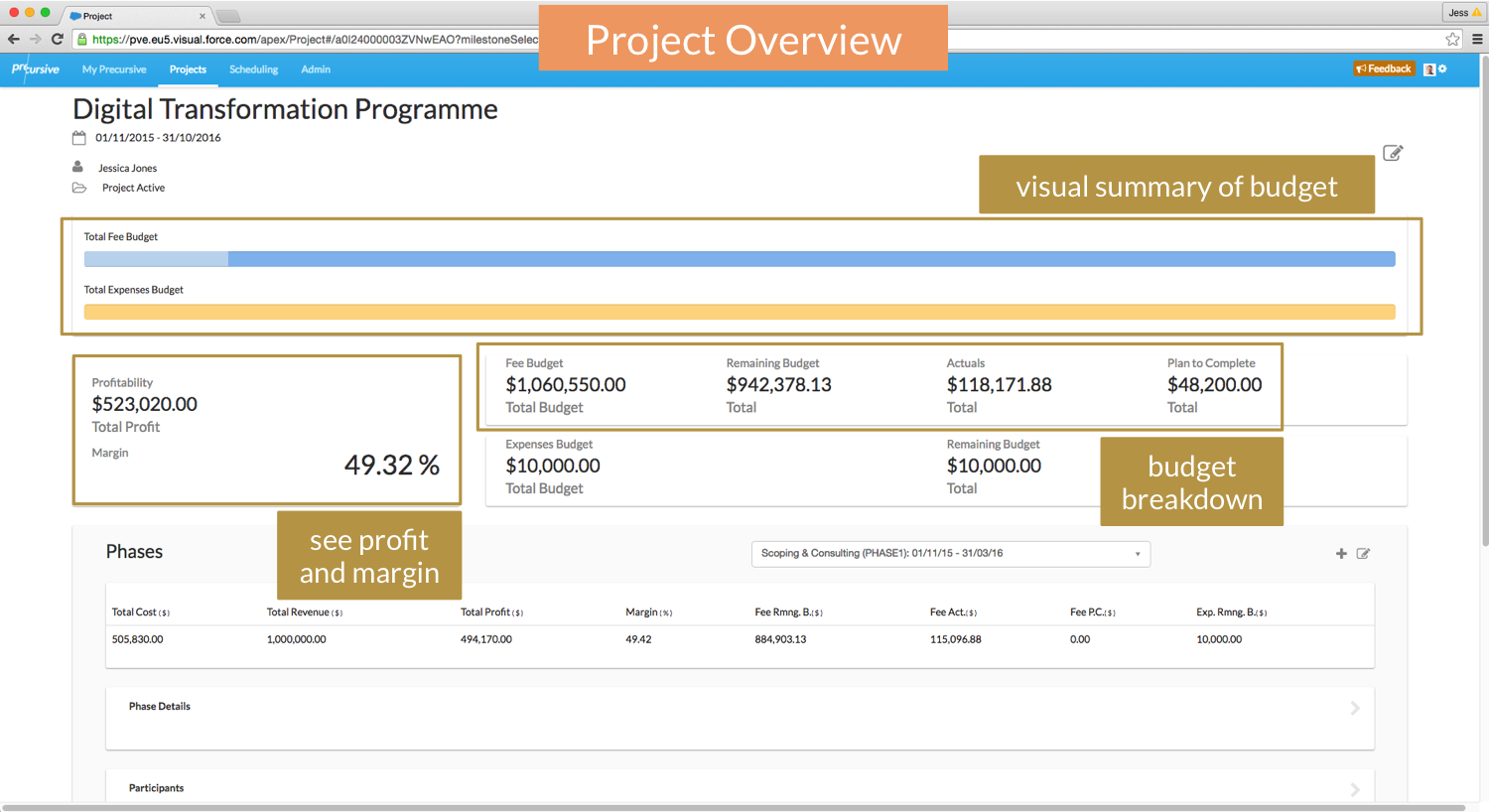Go to the Admin tab
This screenshot has width=1489, height=812.
point(316,69)
